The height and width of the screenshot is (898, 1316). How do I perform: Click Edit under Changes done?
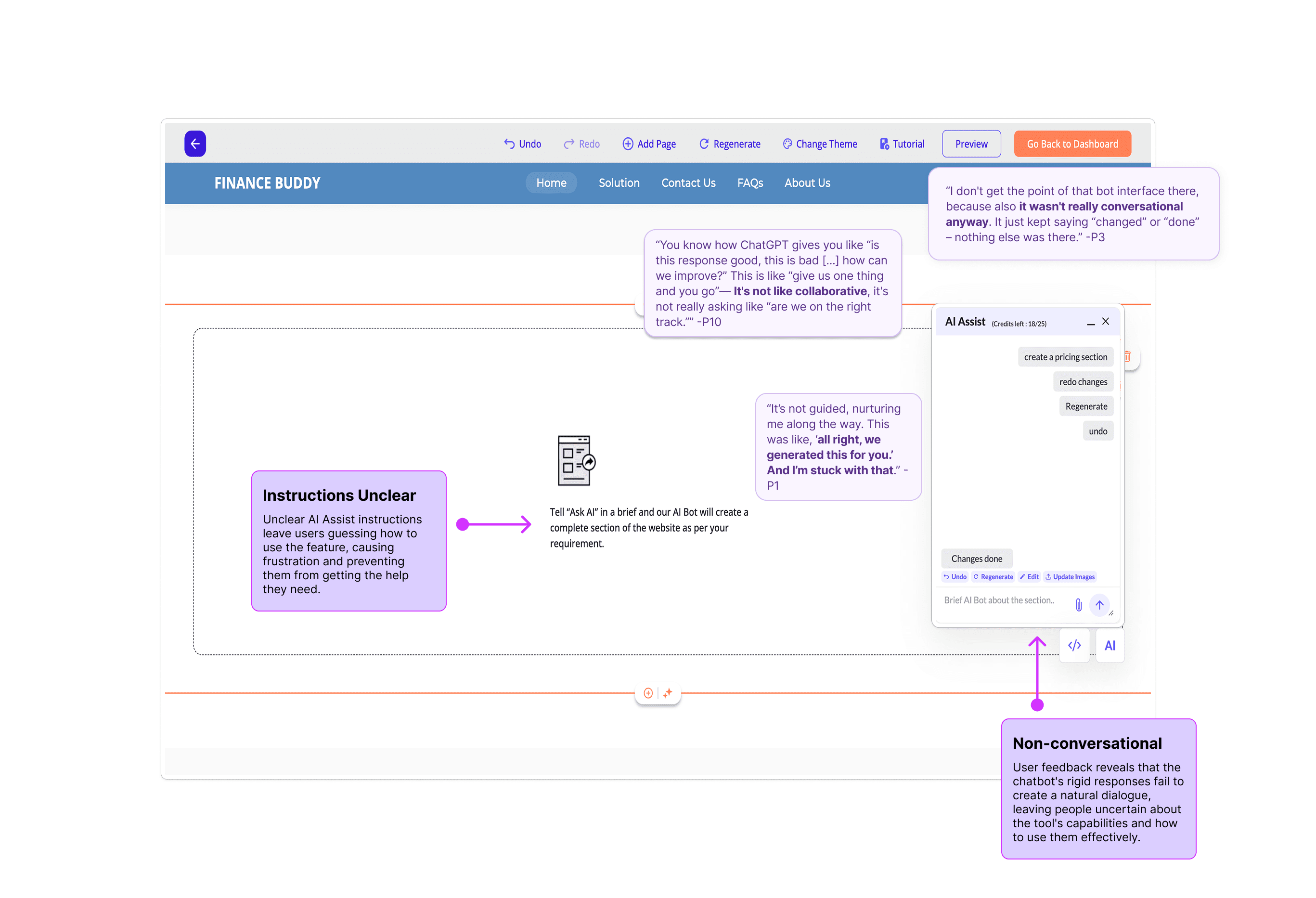(x=1029, y=577)
